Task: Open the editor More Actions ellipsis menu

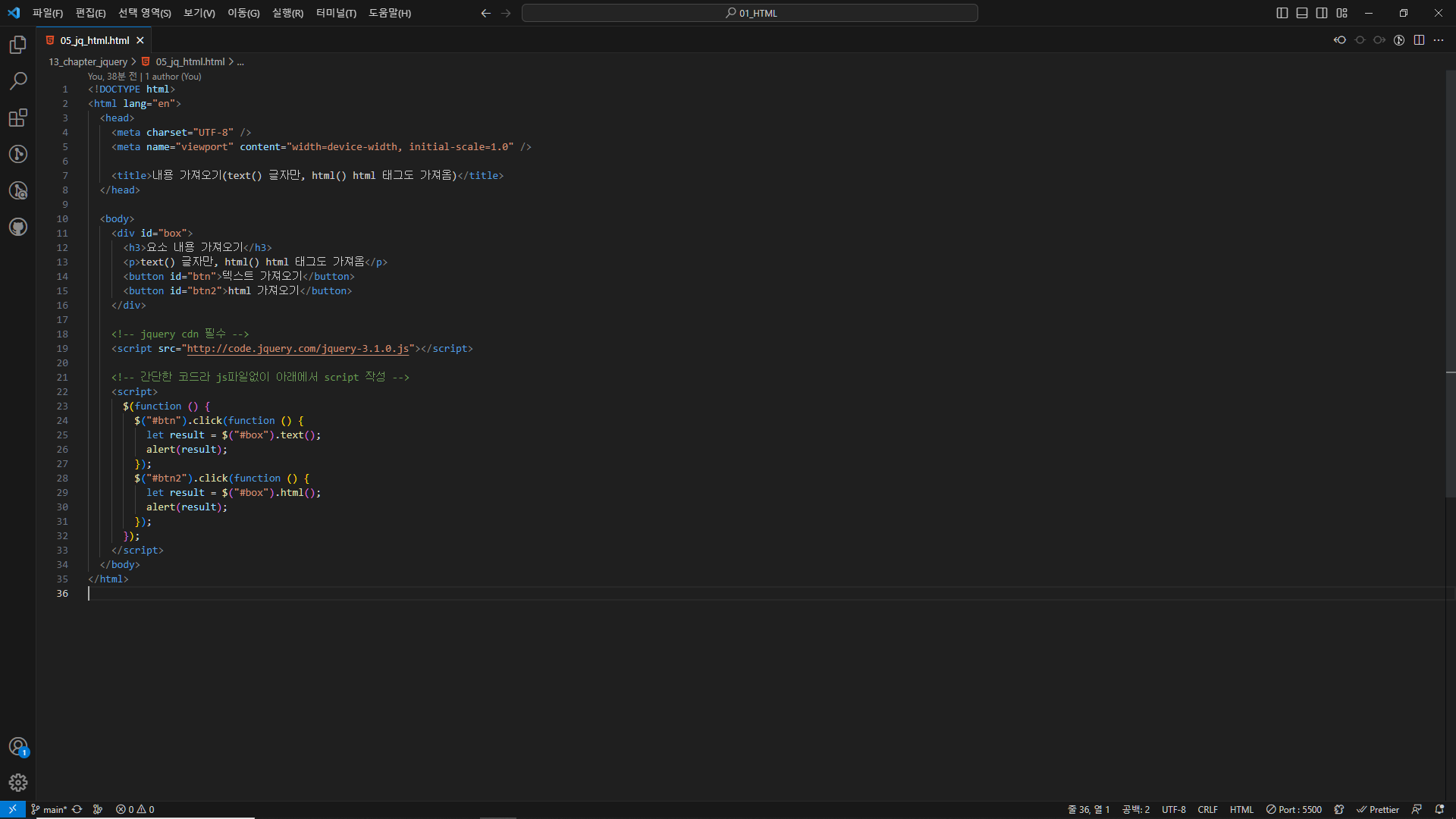Action: [x=1439, y=40]
